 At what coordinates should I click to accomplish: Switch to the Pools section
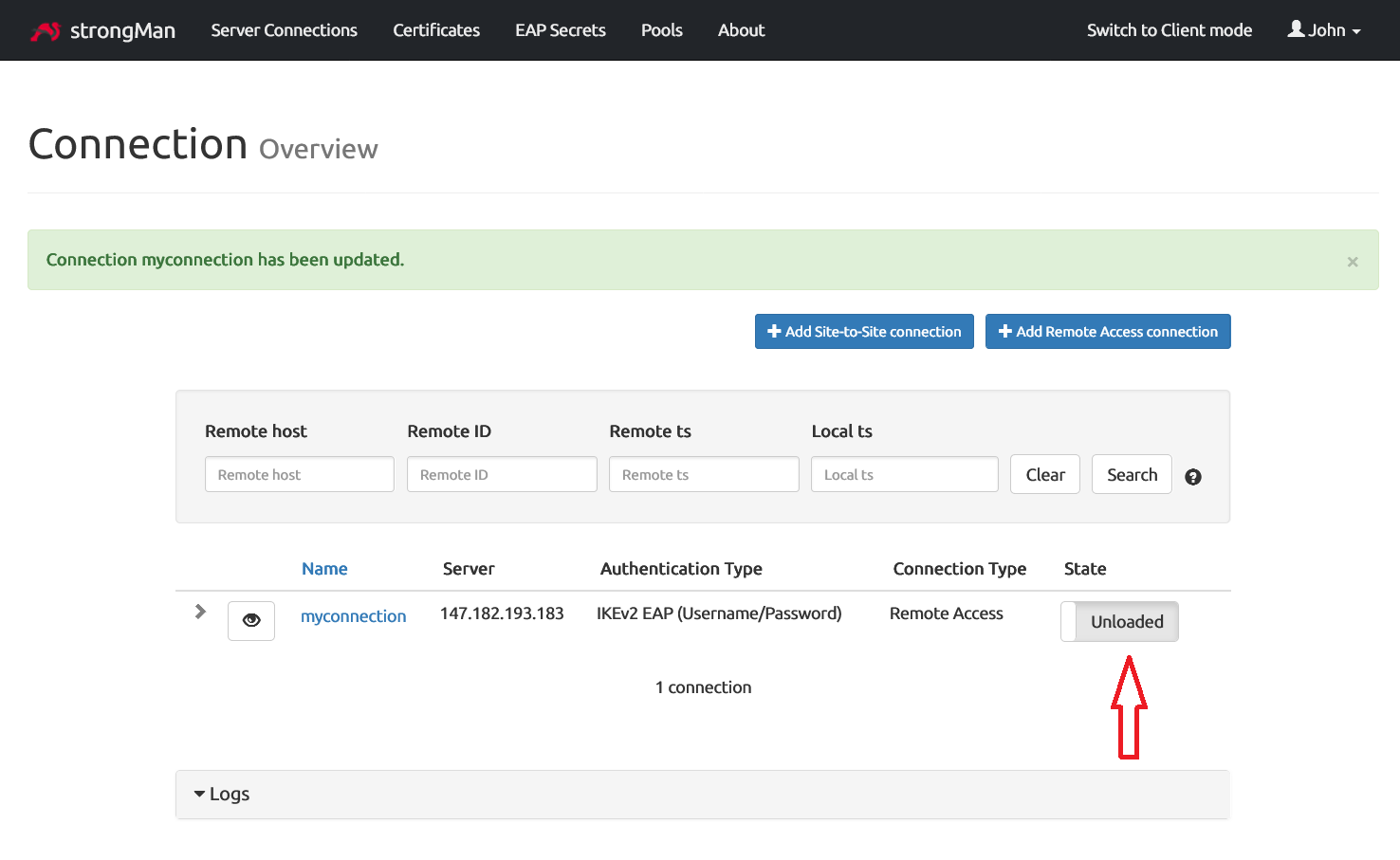[661, 29]
